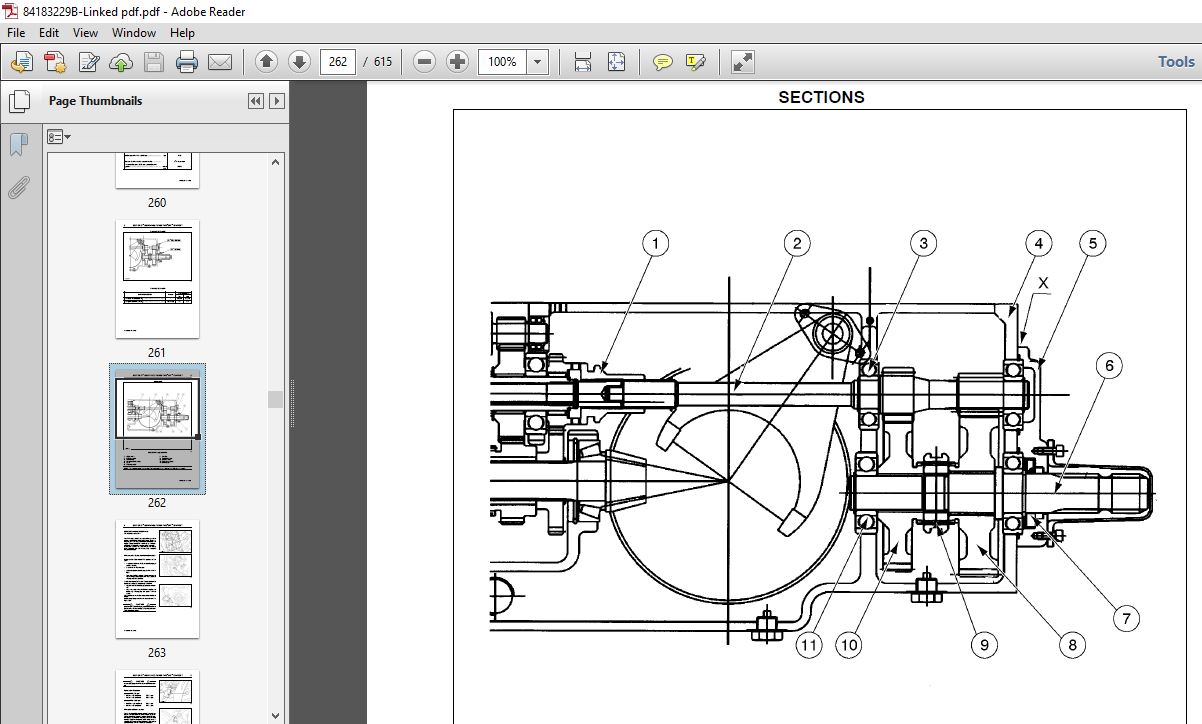Open the Edit menu

(49, 32)
